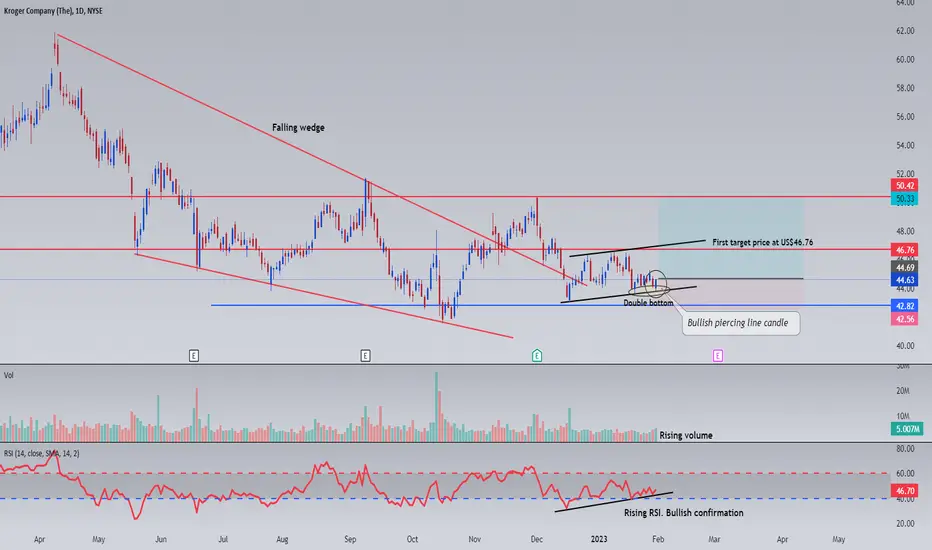932x550 pixels.
Task: Click the 'First target price at US$46.76' note
Action: point(763,242)
